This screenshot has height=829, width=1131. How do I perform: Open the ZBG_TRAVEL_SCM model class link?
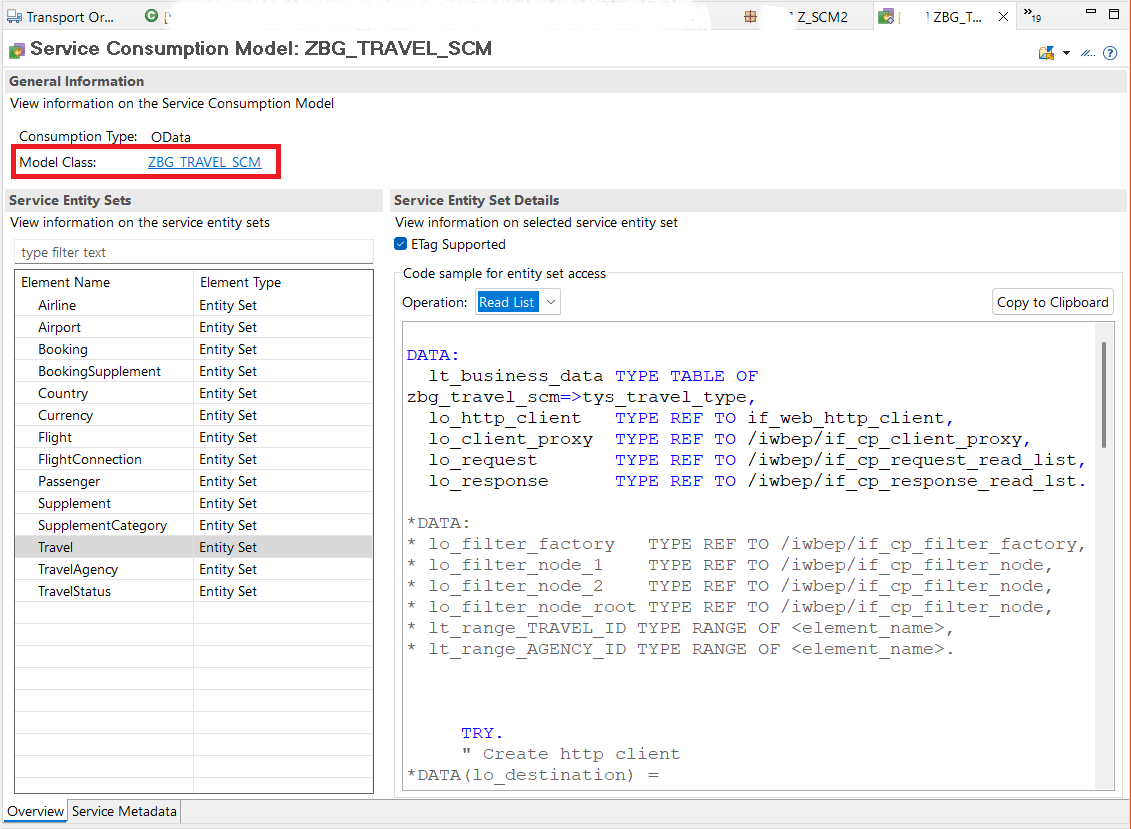point(204,162)
